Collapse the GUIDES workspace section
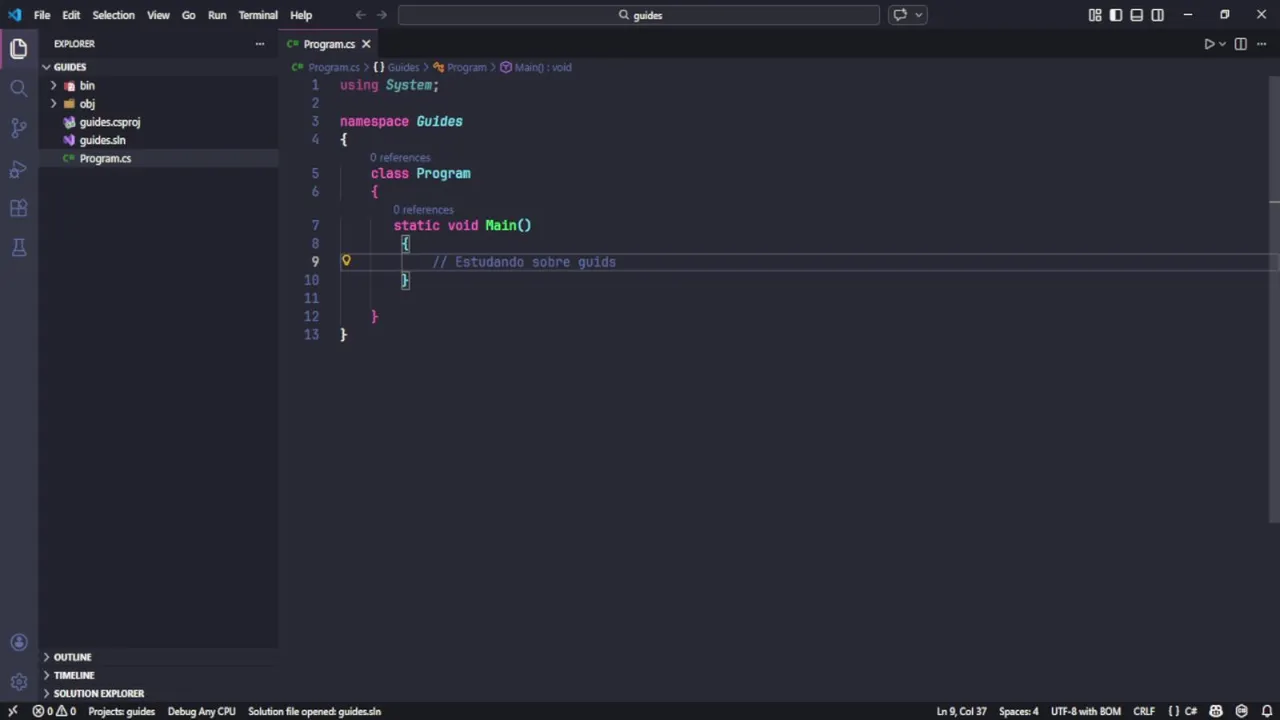The height and width of the screenshot is (720, 1280). click(70, 67)
